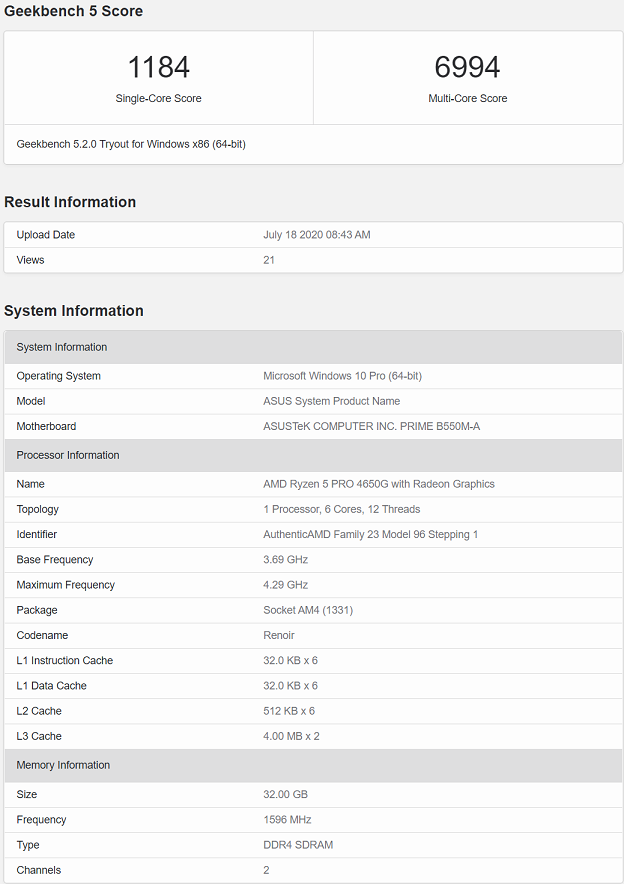This screenshot has width=624, height=884.
Task: Click the Geekbench 5.2.0 Tryout version text
Action: [x=131, y=144]
